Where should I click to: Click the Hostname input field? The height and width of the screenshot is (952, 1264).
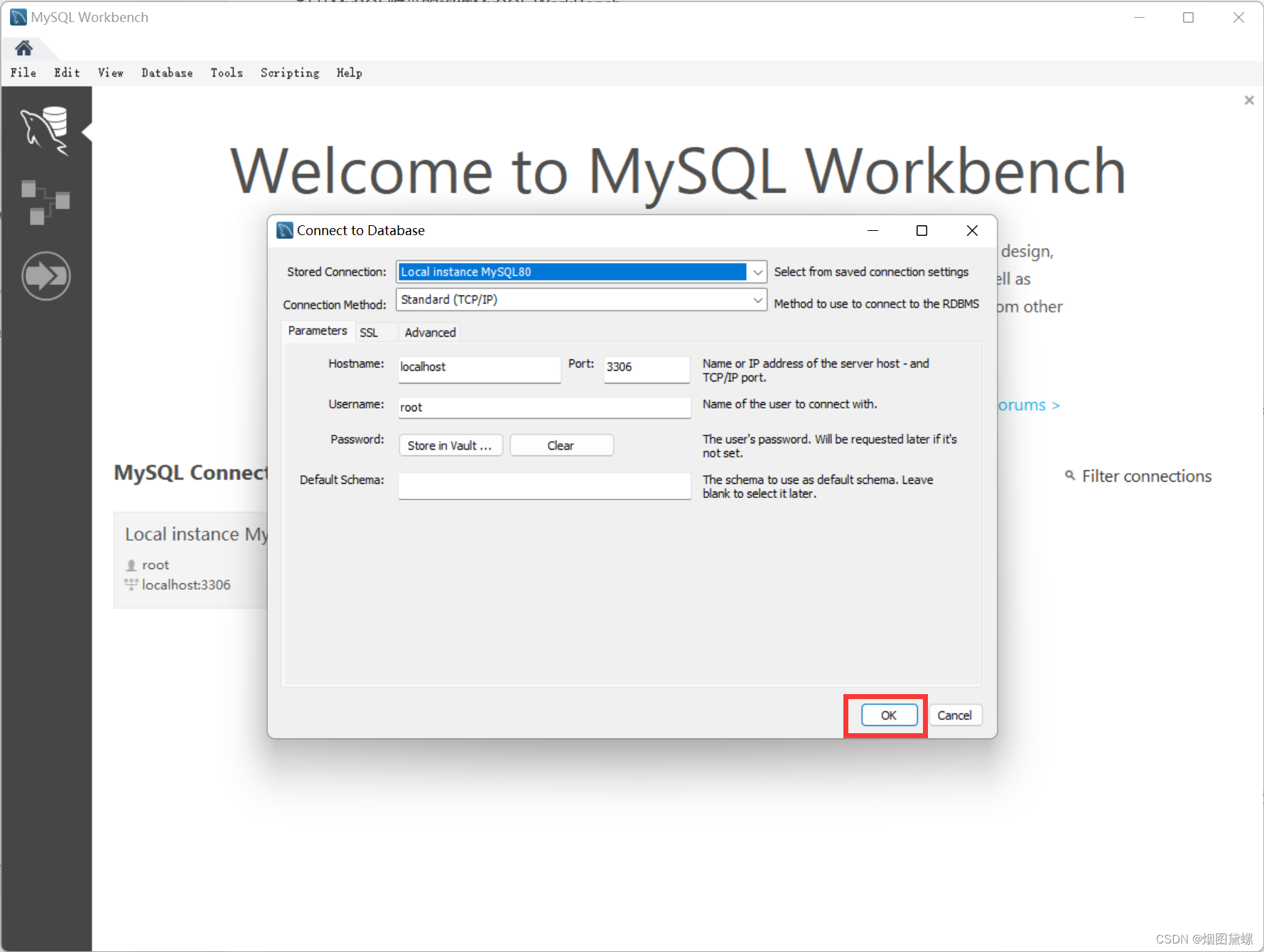pyautogui.click(x=480, y=368)
